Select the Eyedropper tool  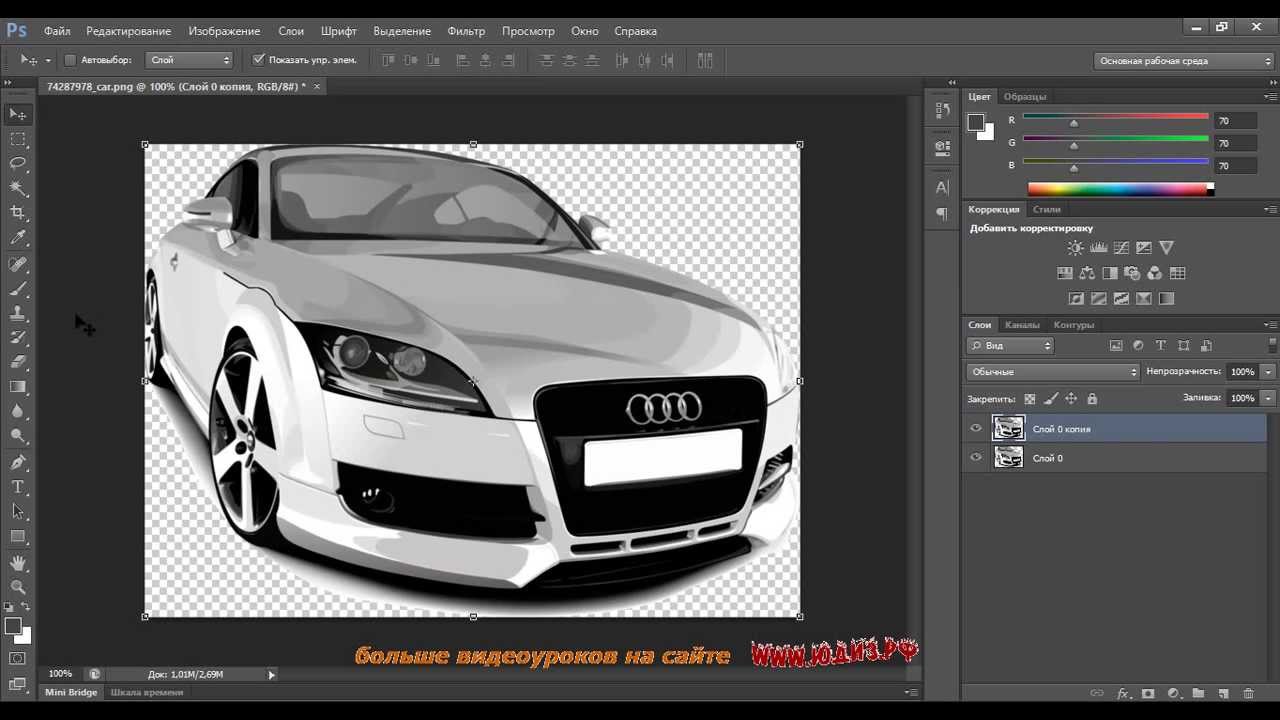[x=18, y=238]
